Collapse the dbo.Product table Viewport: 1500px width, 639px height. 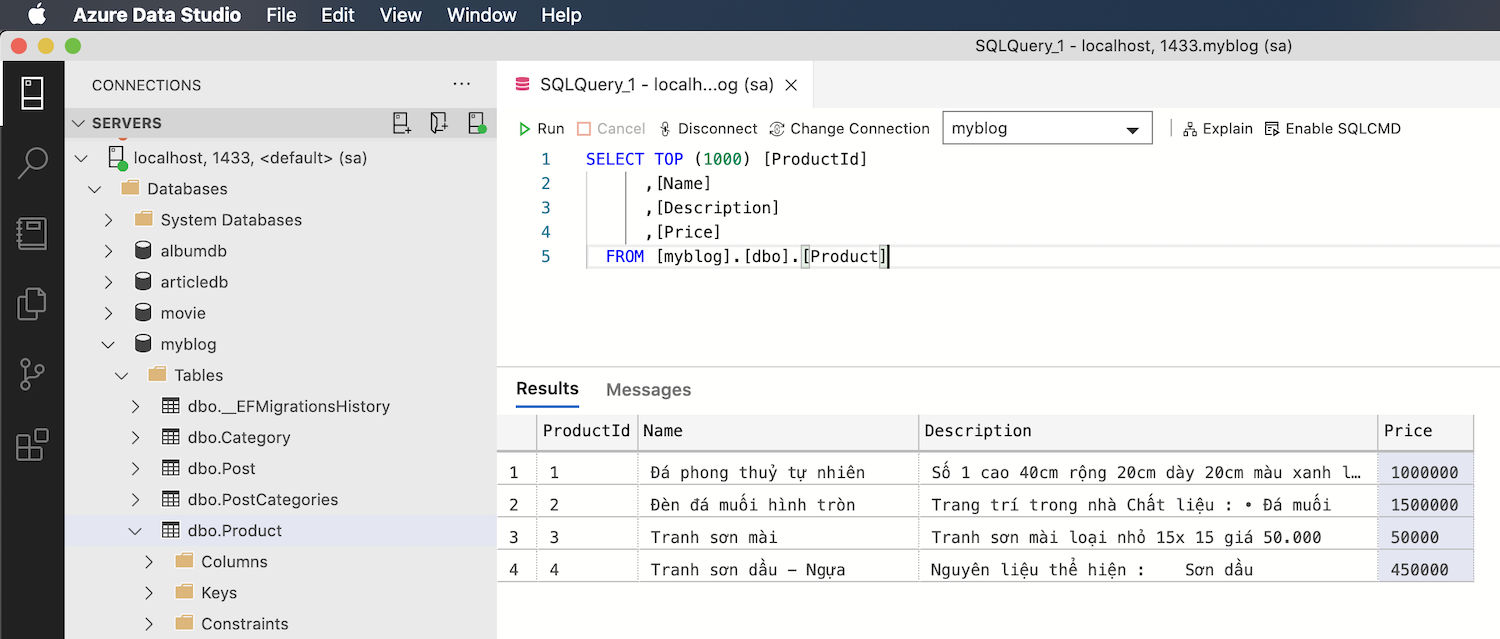pos(136,530)
